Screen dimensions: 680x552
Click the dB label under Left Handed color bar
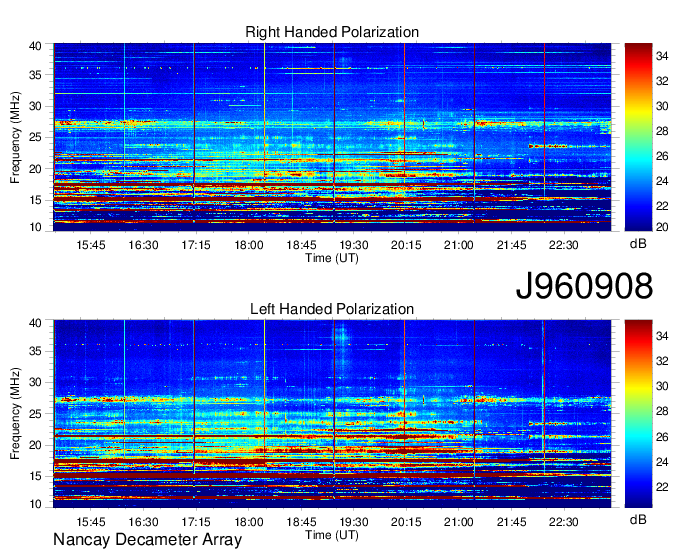point(638,519)
